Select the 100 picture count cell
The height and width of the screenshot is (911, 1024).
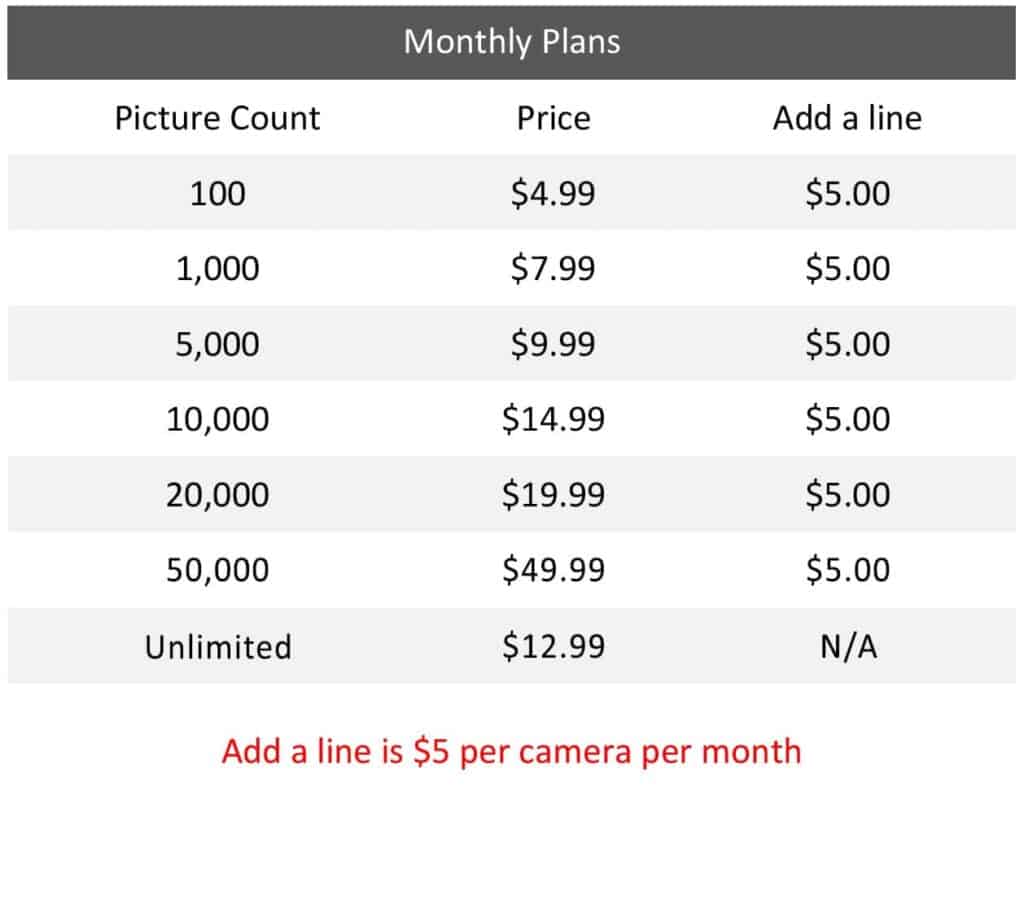pyautogui.click(x=217, y=193)
